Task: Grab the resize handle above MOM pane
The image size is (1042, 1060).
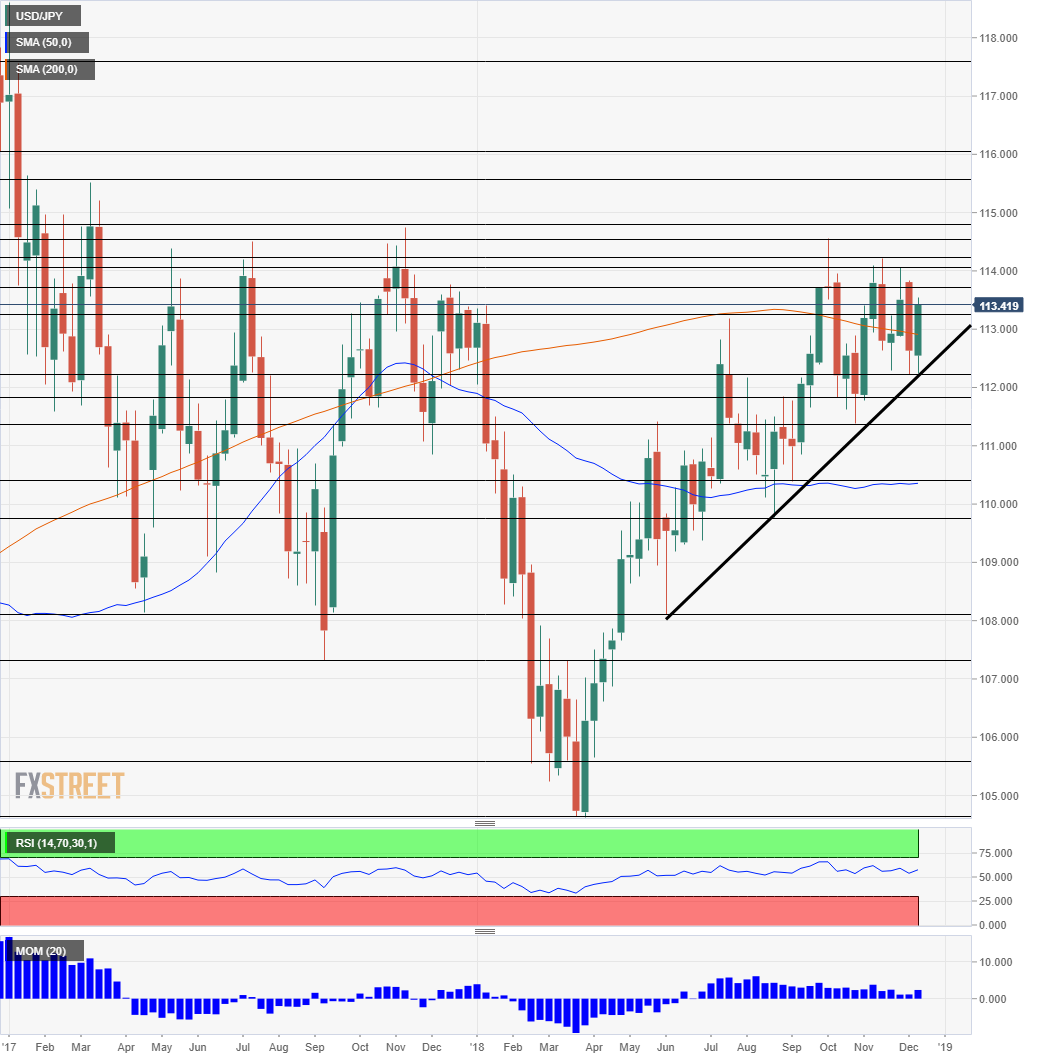Action: (x=485, y=931)
